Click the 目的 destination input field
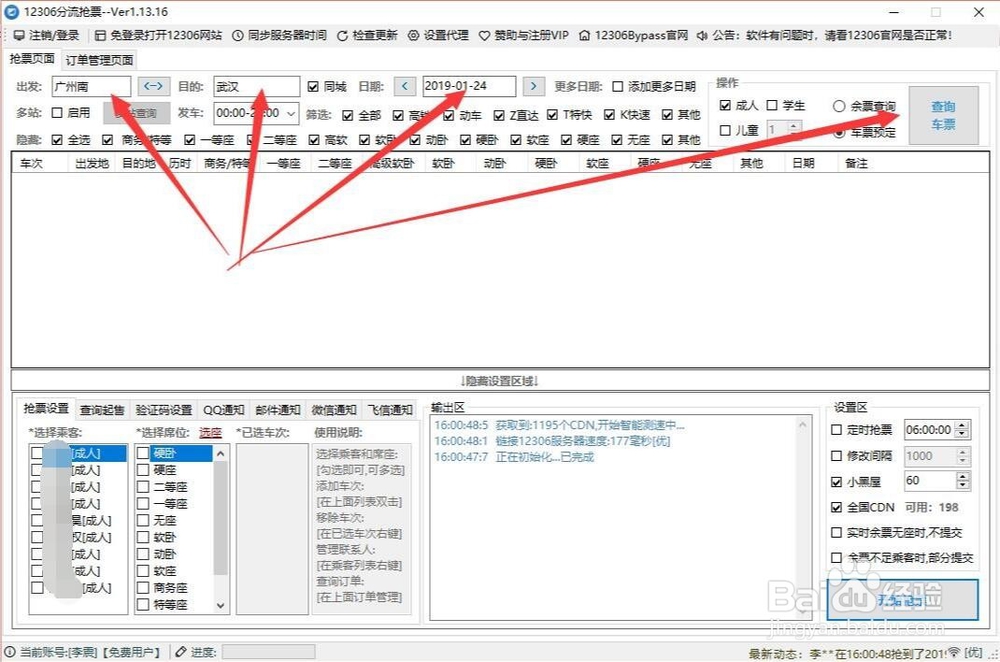Screen dimensions: 1000x662 point(256,86)
